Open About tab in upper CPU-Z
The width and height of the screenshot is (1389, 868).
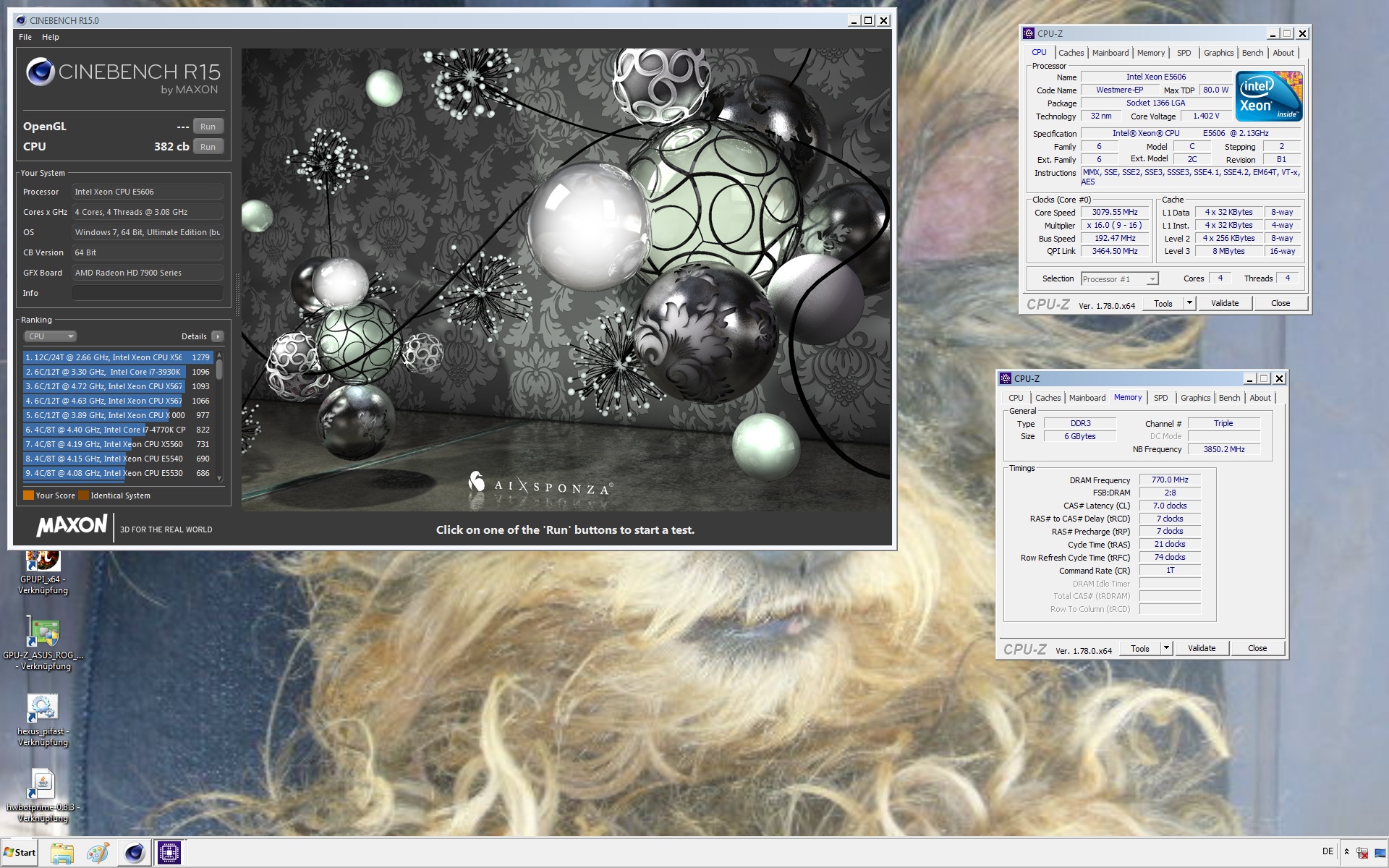1283,53
